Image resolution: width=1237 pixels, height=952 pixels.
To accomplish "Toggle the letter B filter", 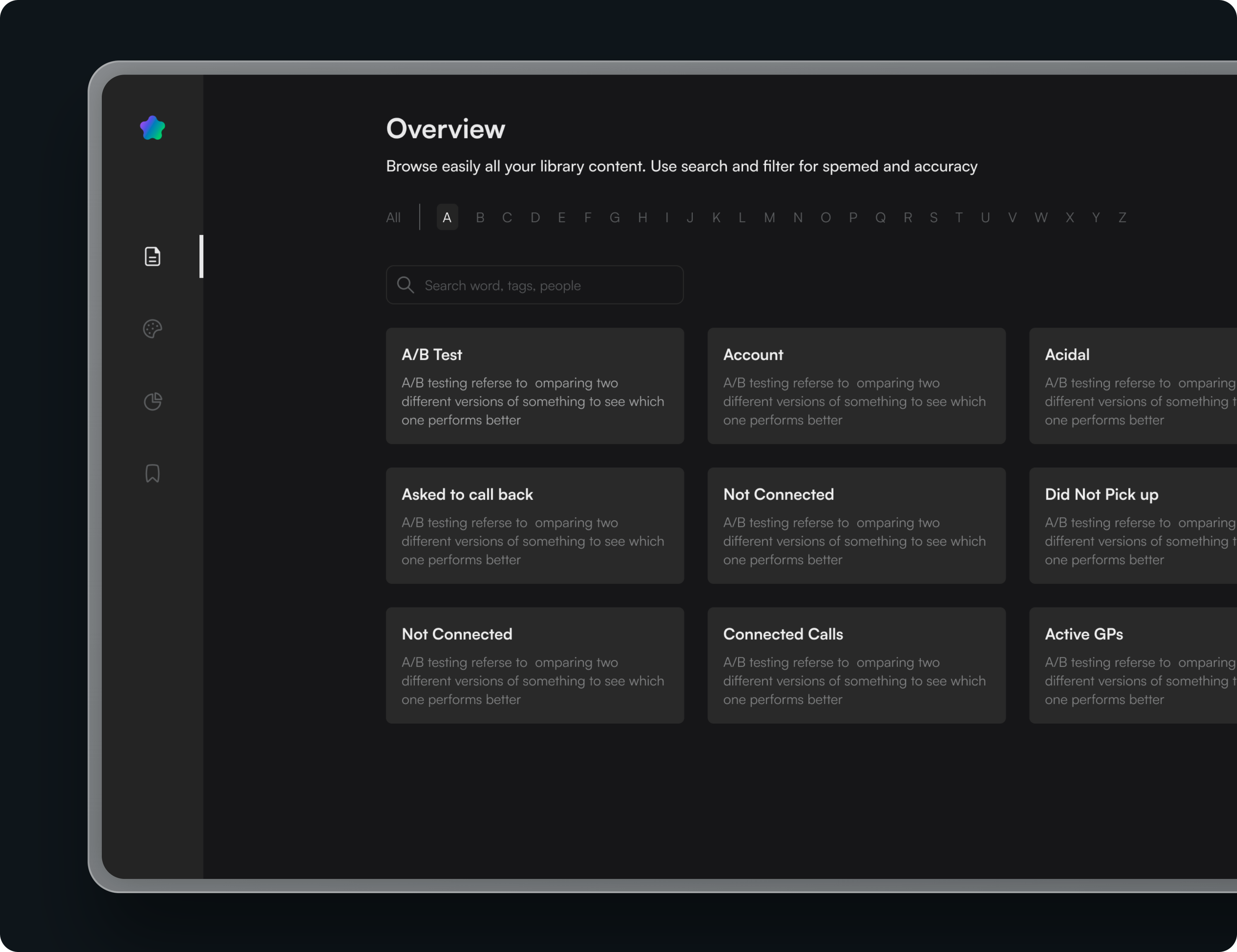I will (480, 217).
